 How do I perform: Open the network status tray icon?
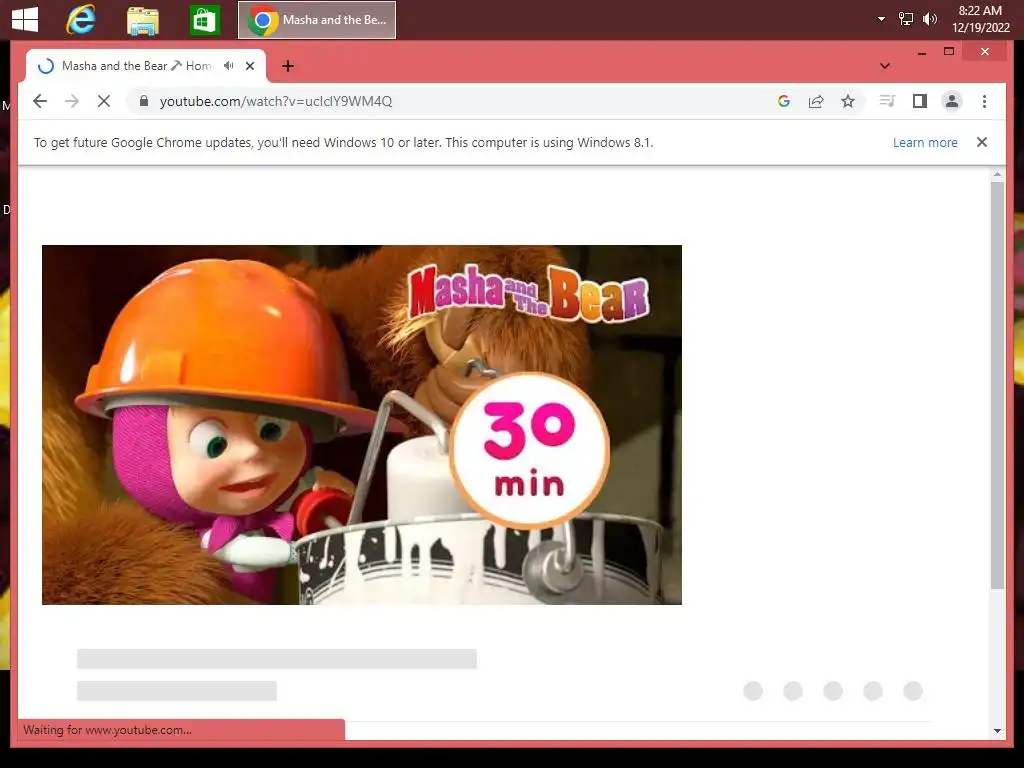[x=905, y=19]
